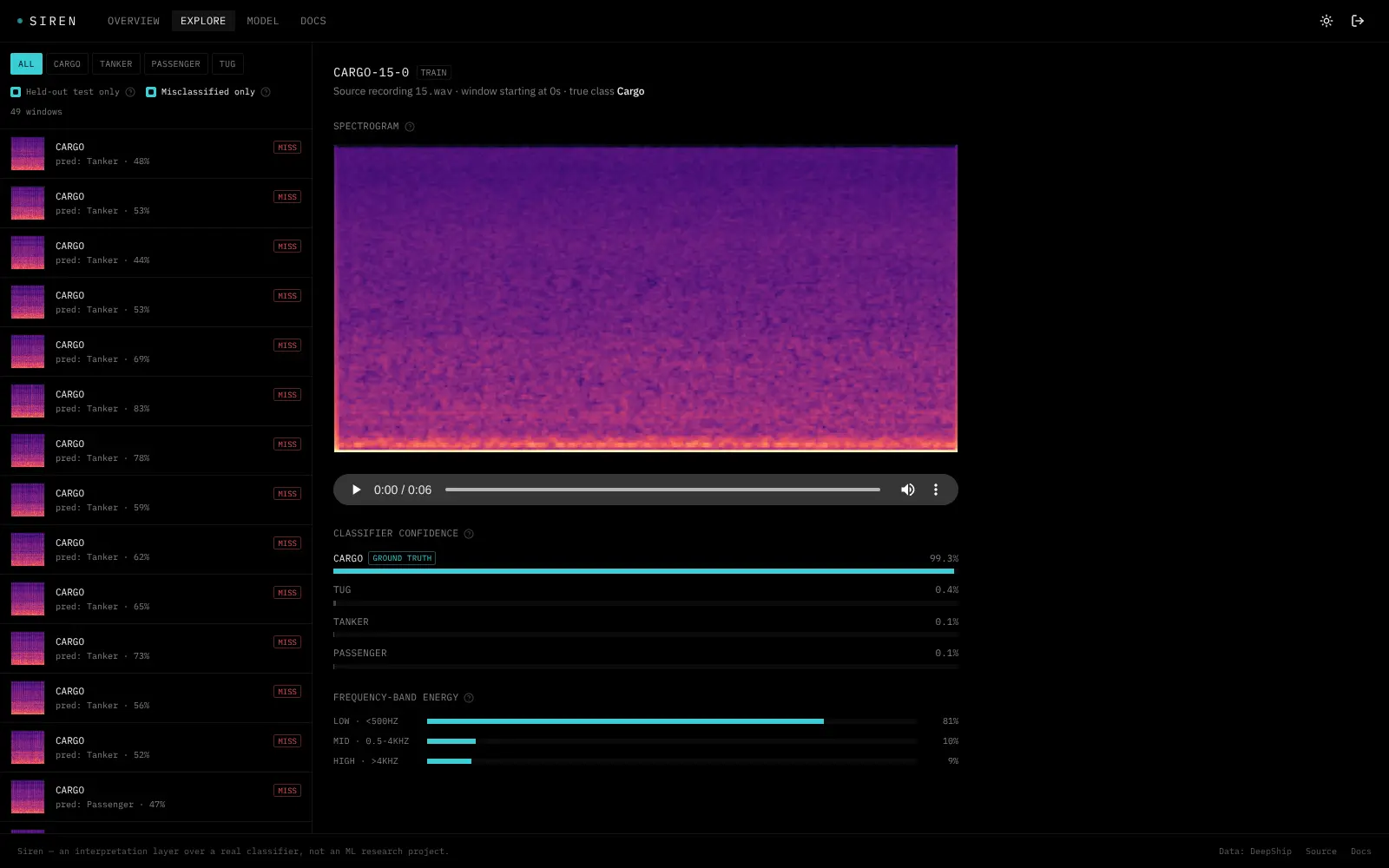The width and height of the screenshot is (1389, 868).
Task: Click the large spectrogram image
Action: [x=646, y=299]
